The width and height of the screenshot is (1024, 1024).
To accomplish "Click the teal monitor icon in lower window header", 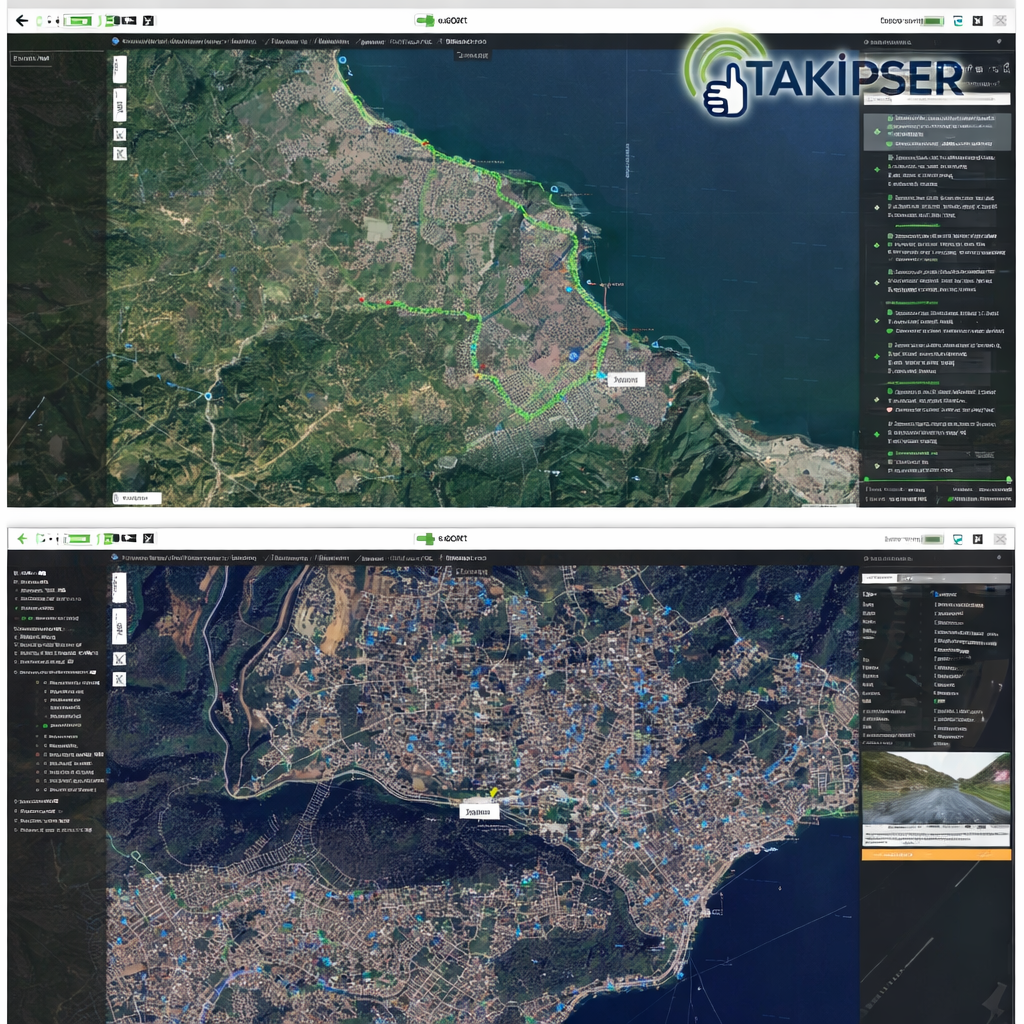I will pyautogui.click(x=957, y=539).
